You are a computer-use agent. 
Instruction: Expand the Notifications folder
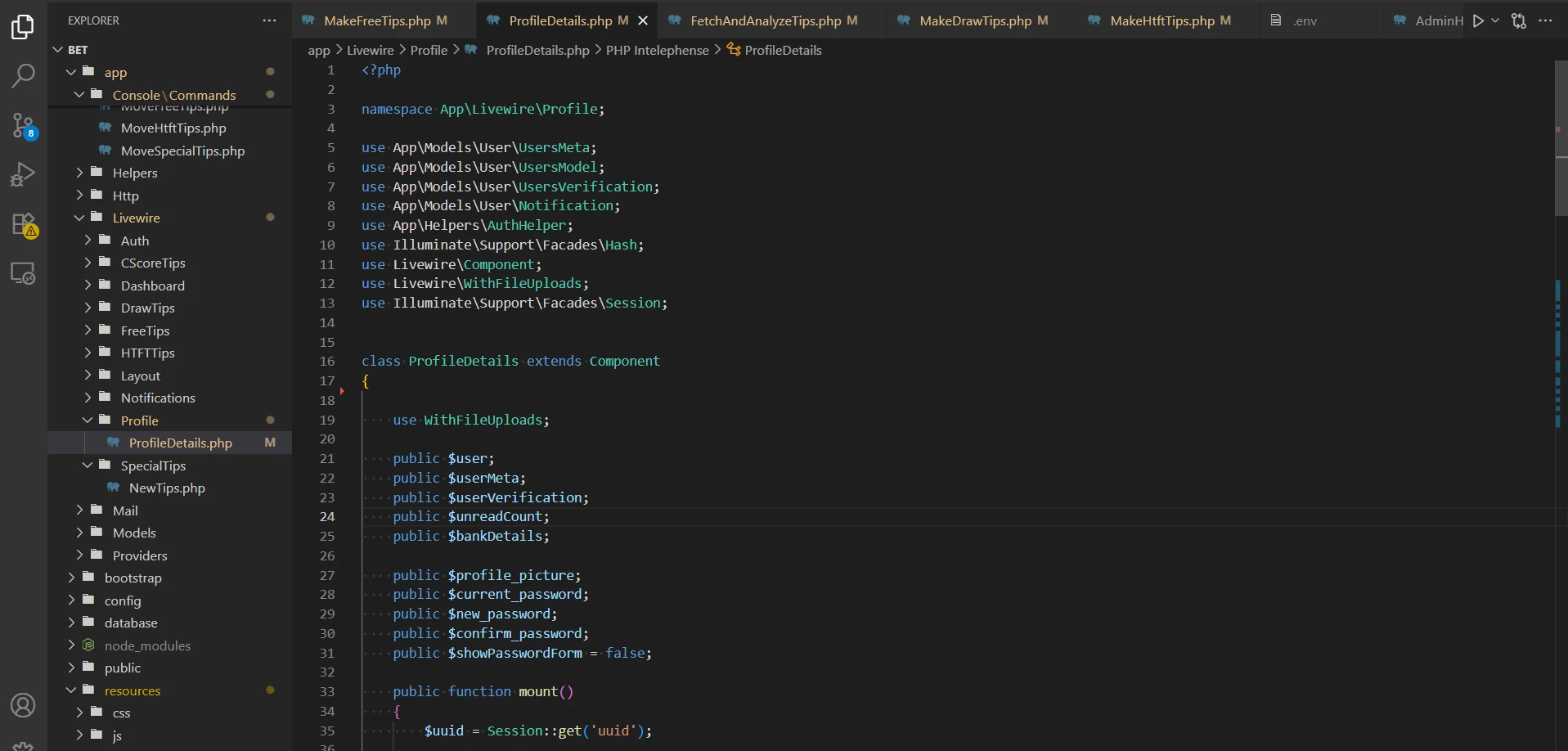(x=157, y=398)
